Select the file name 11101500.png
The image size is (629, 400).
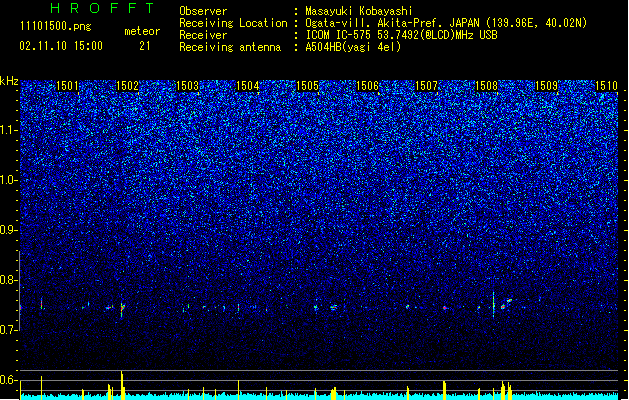click(x=55, y=26)
